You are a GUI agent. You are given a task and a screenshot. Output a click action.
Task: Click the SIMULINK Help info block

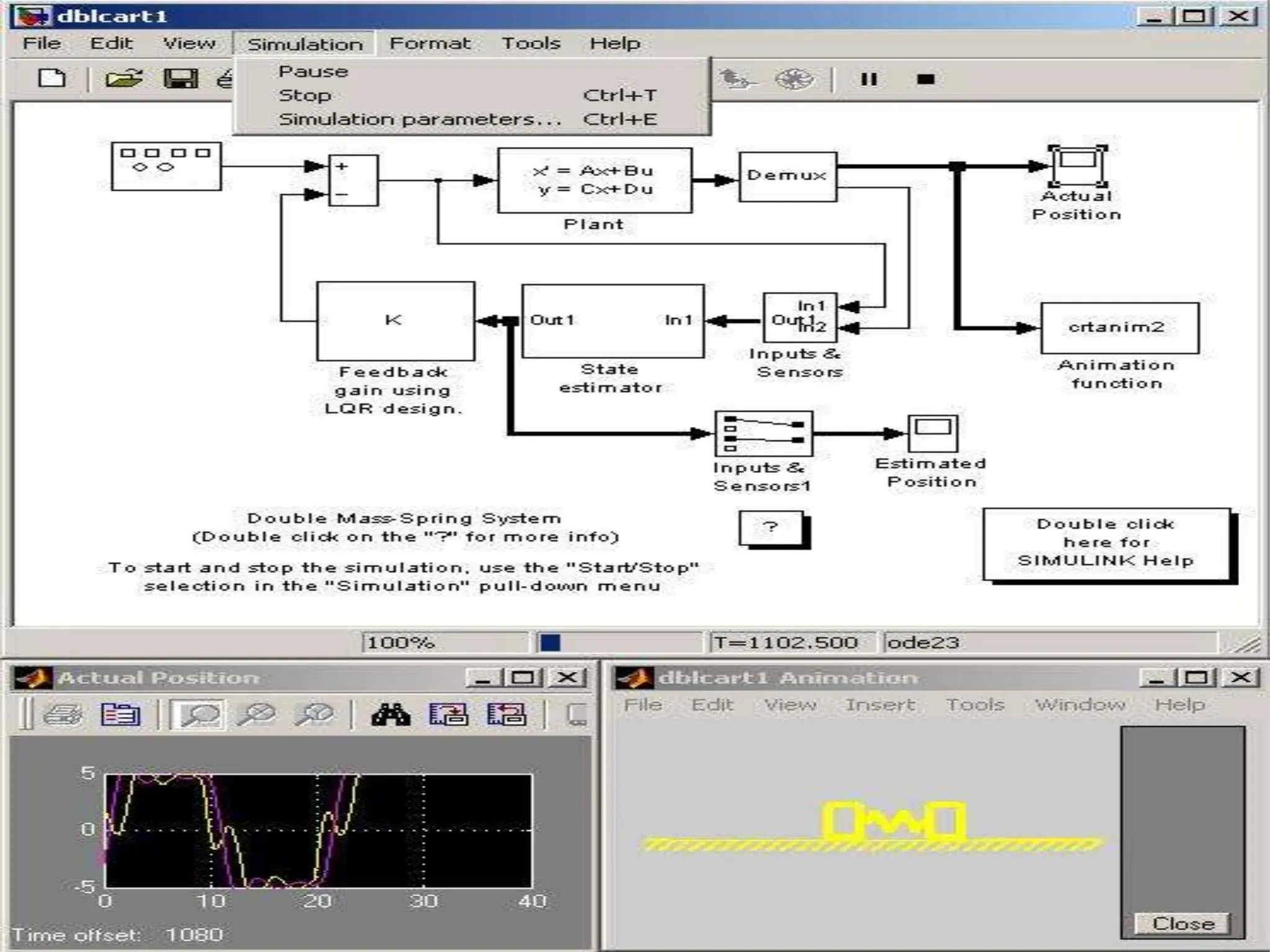(x=1106, y=543)
